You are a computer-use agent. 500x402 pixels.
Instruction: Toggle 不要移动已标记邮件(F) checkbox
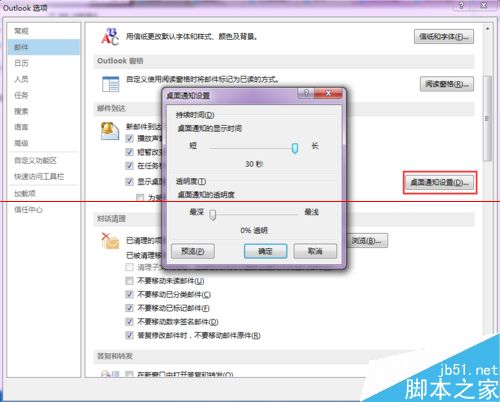[129, 308]
